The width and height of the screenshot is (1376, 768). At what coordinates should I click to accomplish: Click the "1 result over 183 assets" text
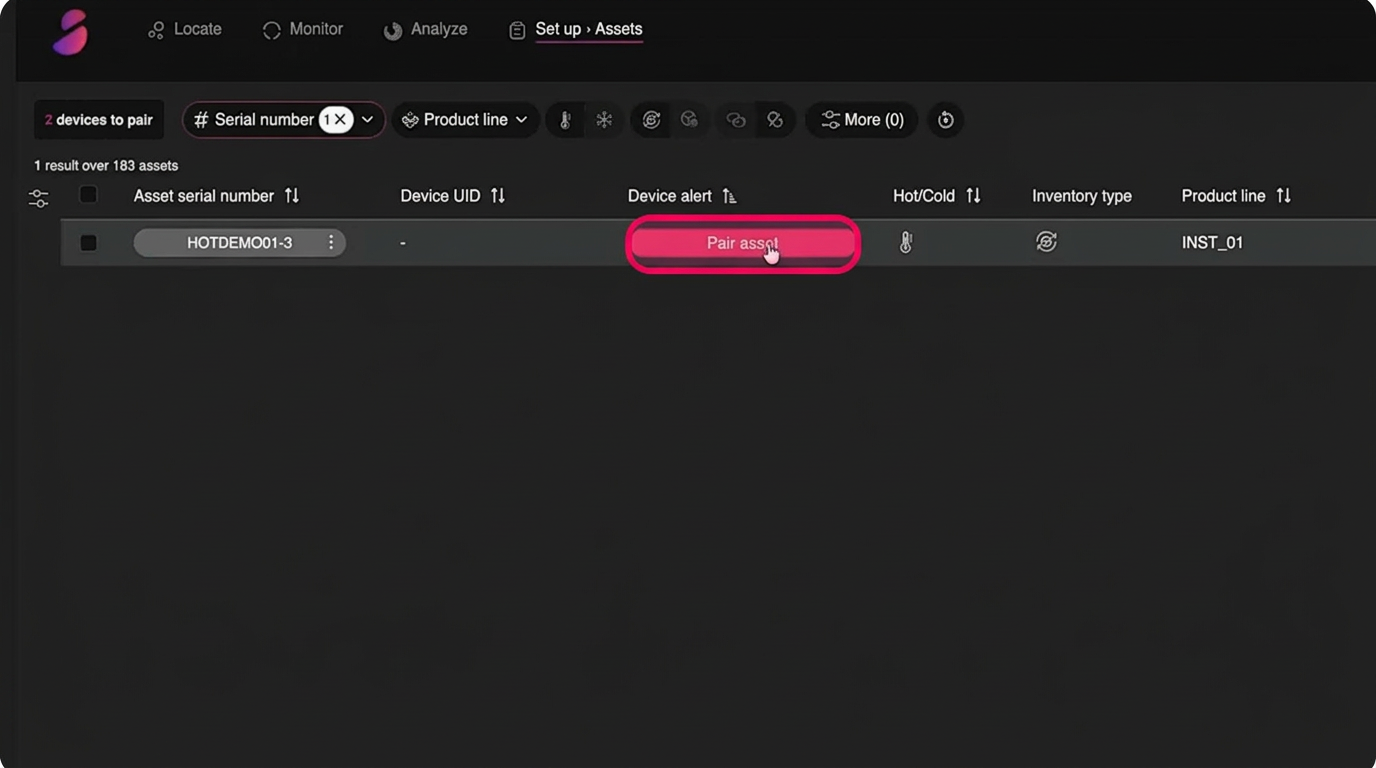tap(106, 165)
